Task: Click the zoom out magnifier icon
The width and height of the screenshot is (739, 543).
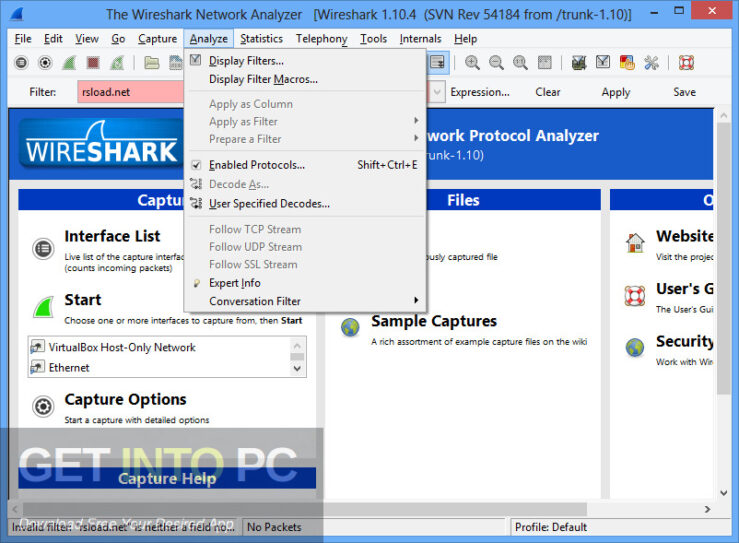Action: (496, 63)
